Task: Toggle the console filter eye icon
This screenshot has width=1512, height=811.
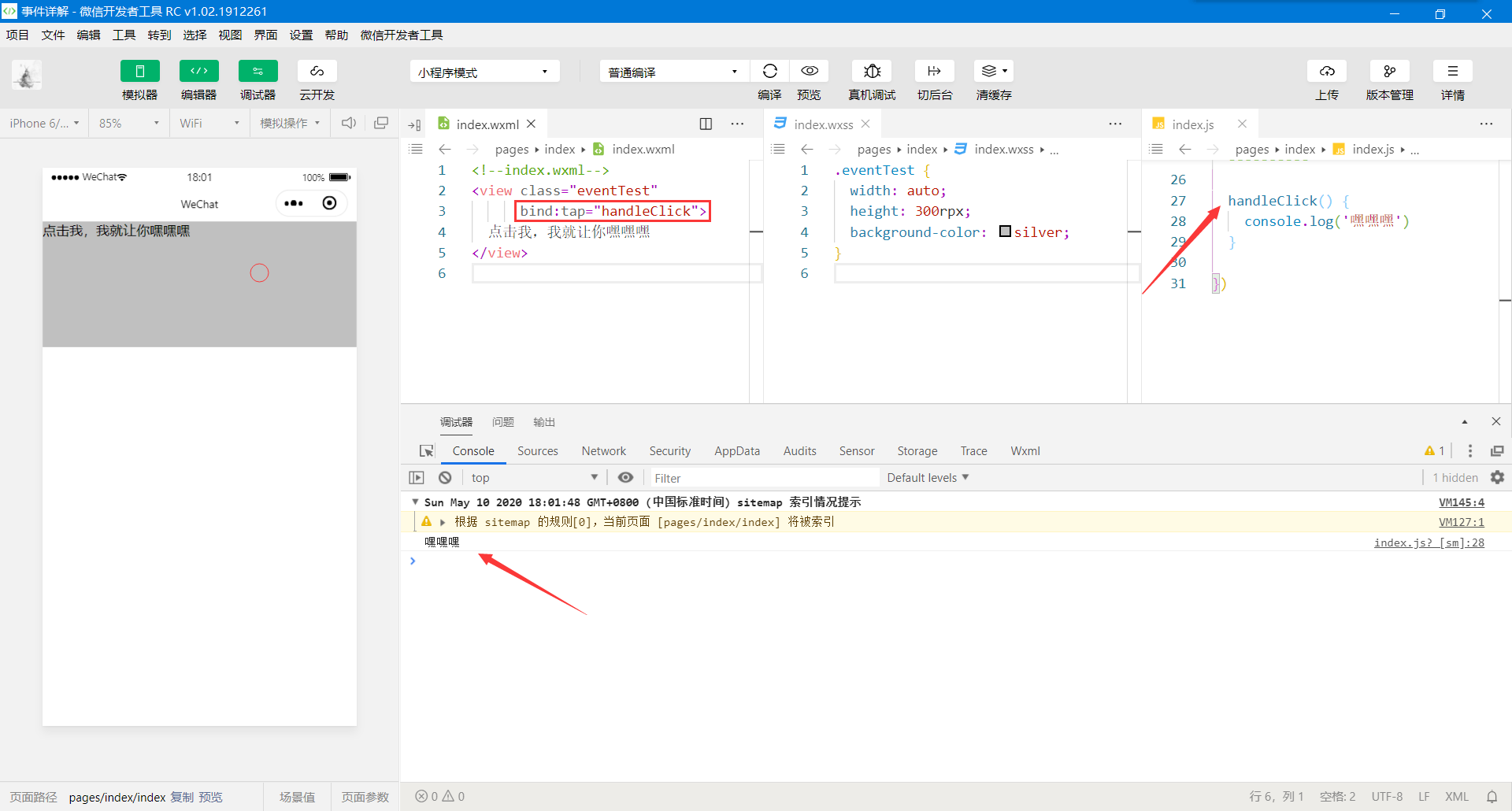Action: [x=625, y=477]
